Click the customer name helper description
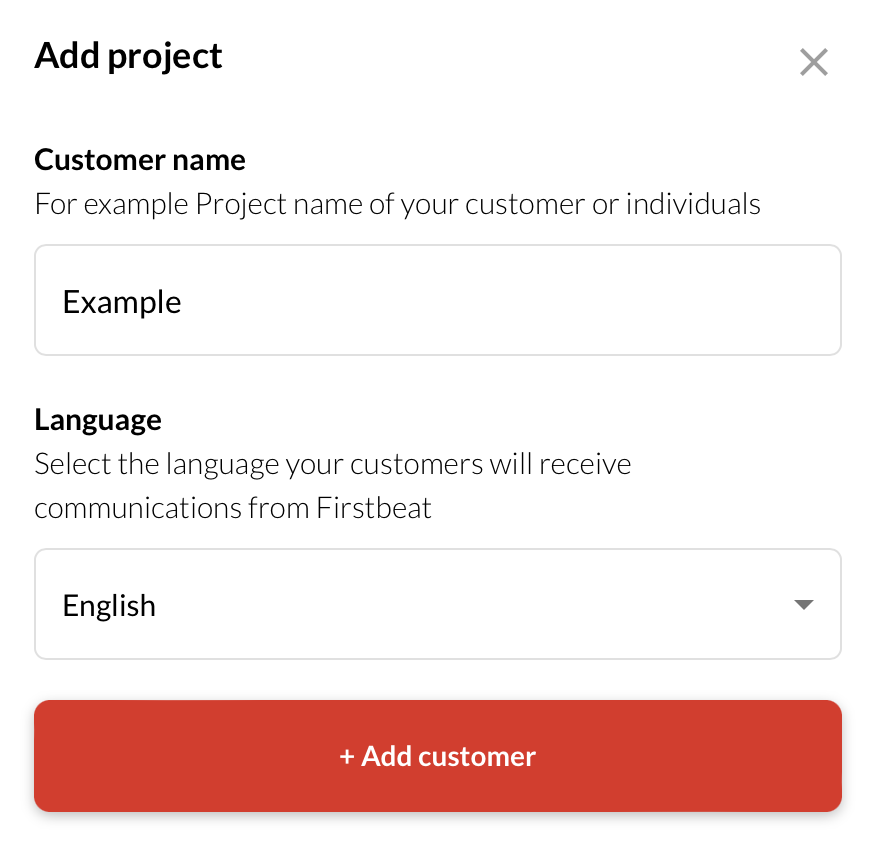Screen dimensions: 874x844 pos(397,205)
